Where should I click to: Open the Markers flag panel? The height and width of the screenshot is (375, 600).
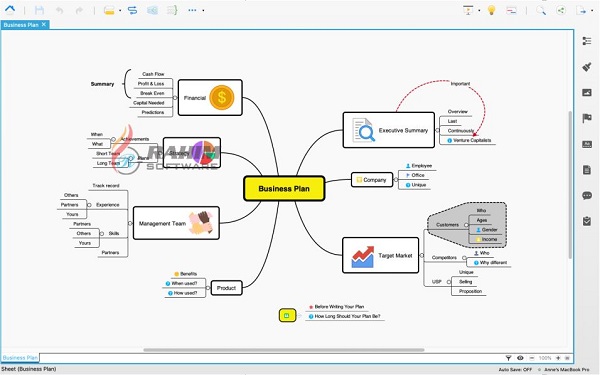(587, 118)
